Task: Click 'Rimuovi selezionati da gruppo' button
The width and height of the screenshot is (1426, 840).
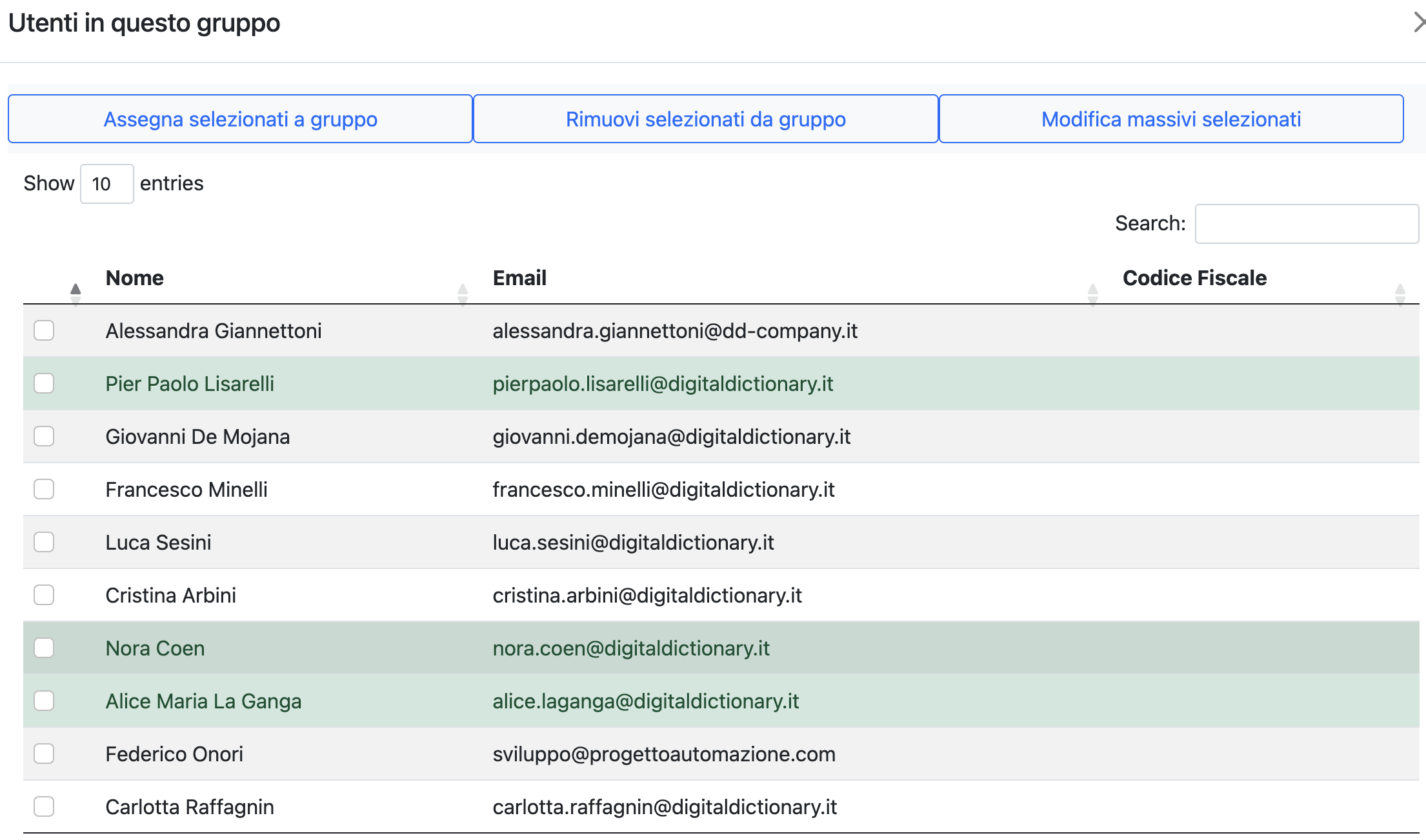Action: pyautogui.click(x=705, y=119)
